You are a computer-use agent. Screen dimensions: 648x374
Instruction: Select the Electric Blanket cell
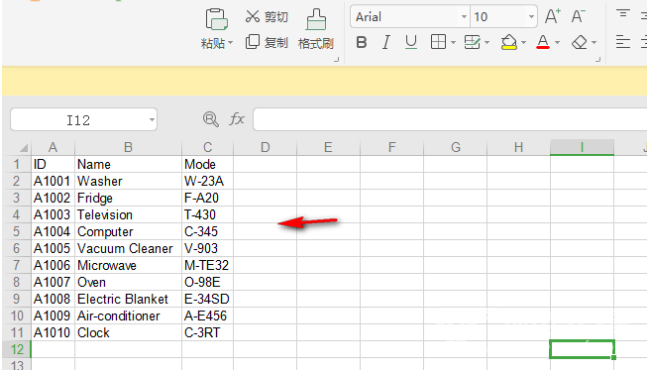(128, 299)
